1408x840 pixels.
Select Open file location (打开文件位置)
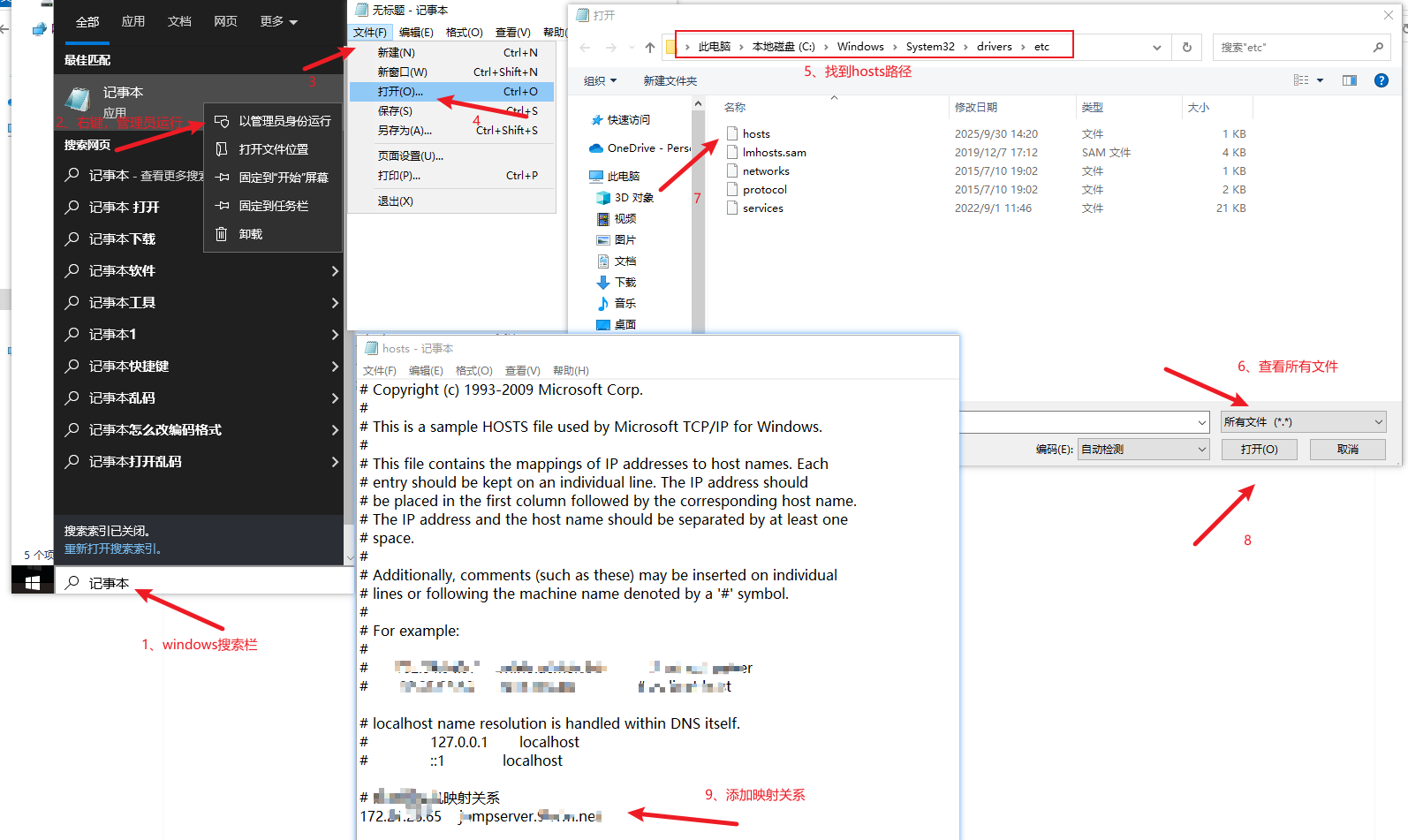tap(274, 149)
